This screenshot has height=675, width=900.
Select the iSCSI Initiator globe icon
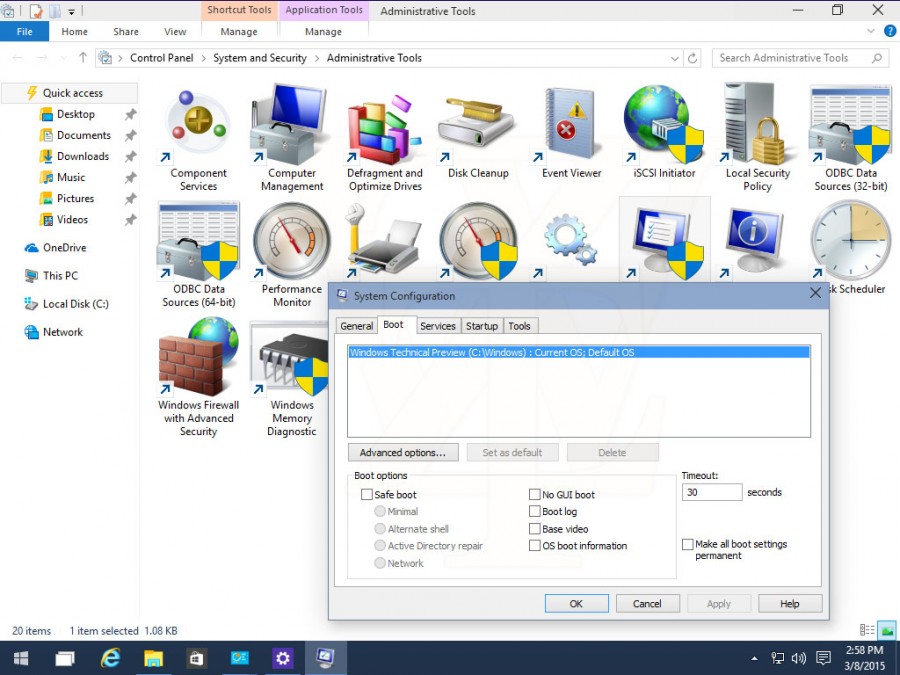[664, 123]
